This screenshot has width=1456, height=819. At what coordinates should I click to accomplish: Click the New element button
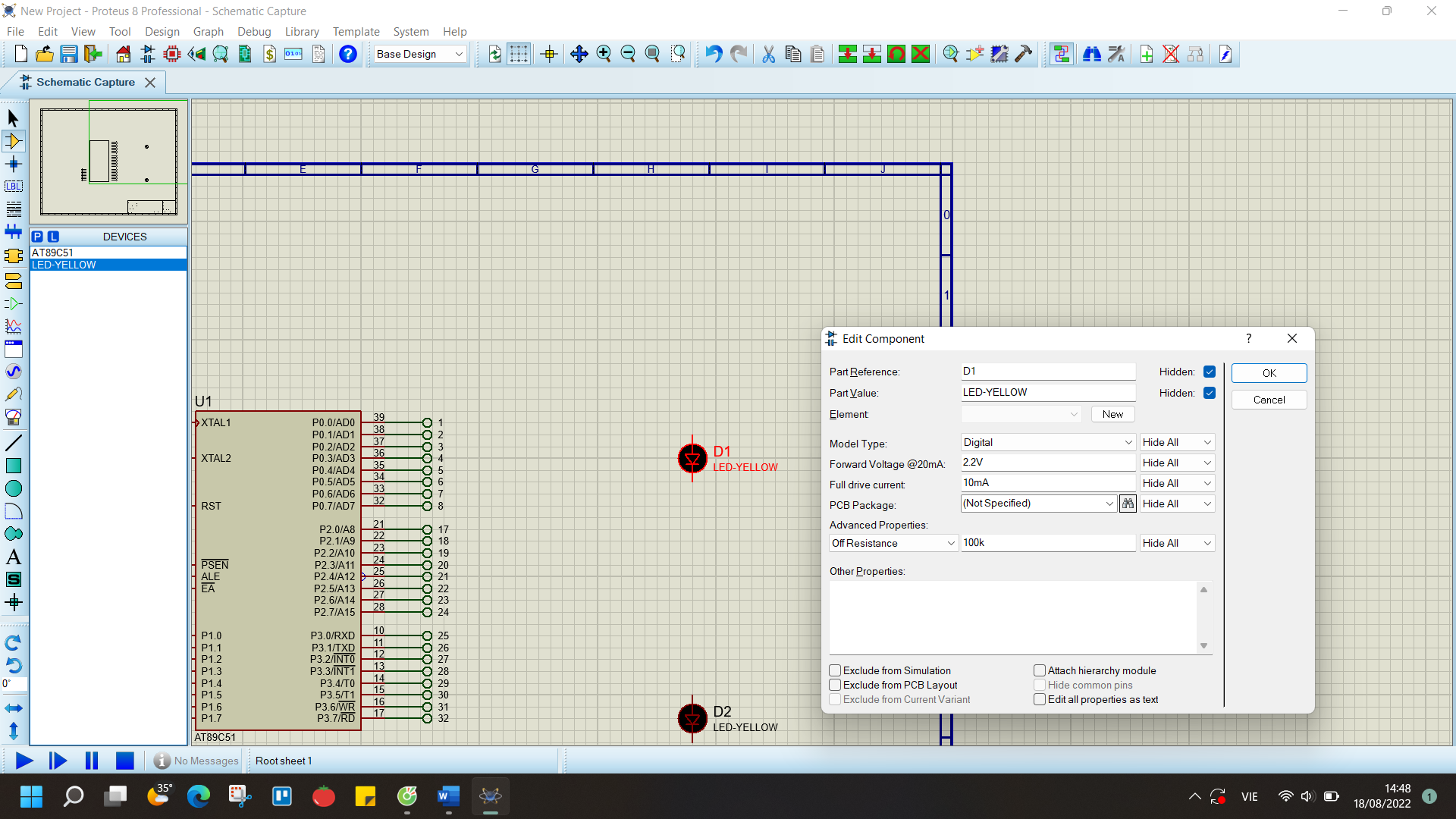tap(1112, 414)
